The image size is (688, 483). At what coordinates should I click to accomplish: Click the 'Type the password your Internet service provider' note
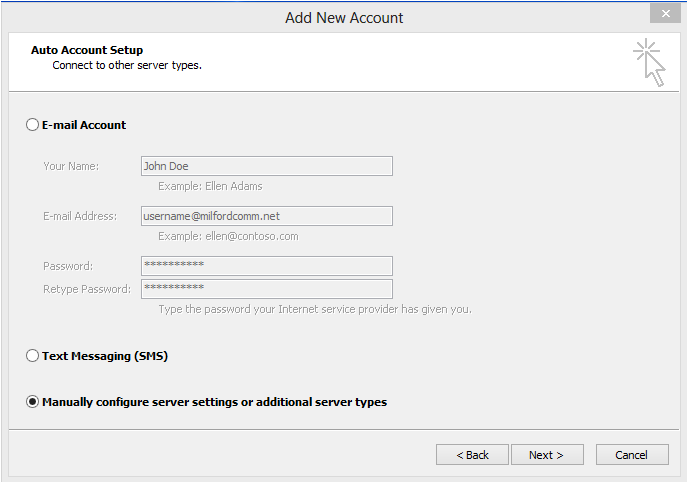pos(315,309)
